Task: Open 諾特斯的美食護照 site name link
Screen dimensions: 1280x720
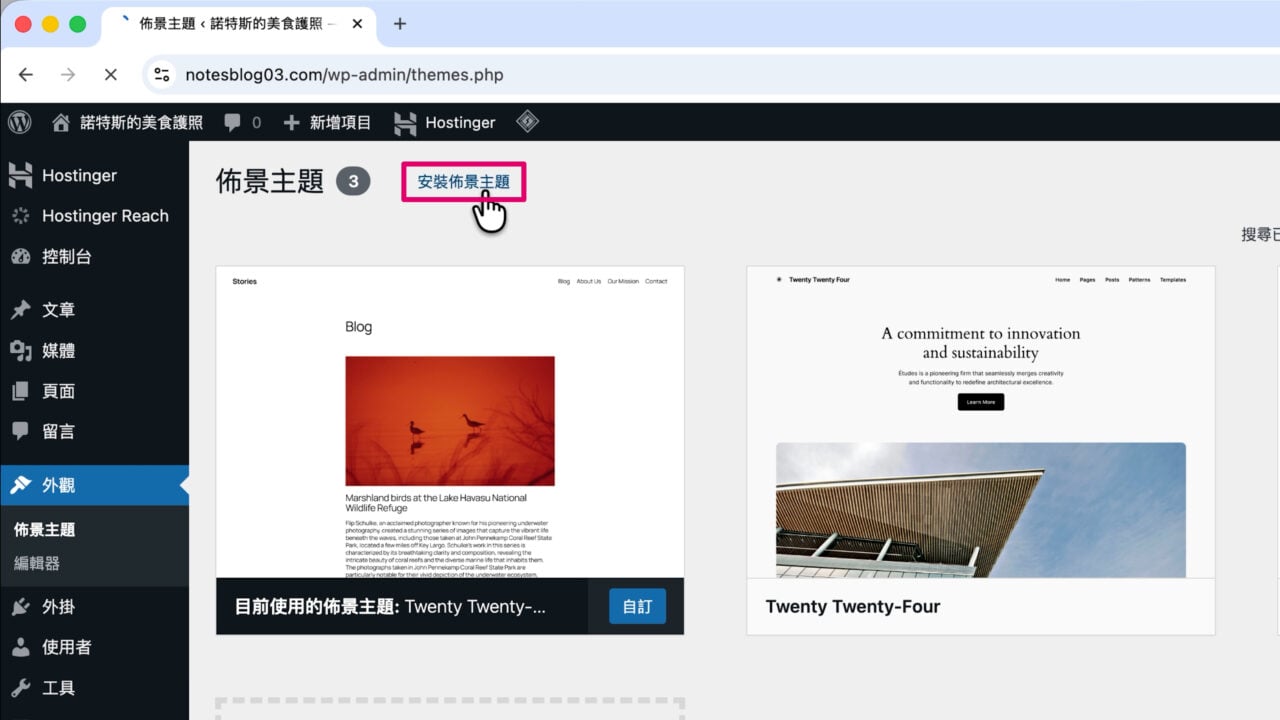Action: click(141, 123)
